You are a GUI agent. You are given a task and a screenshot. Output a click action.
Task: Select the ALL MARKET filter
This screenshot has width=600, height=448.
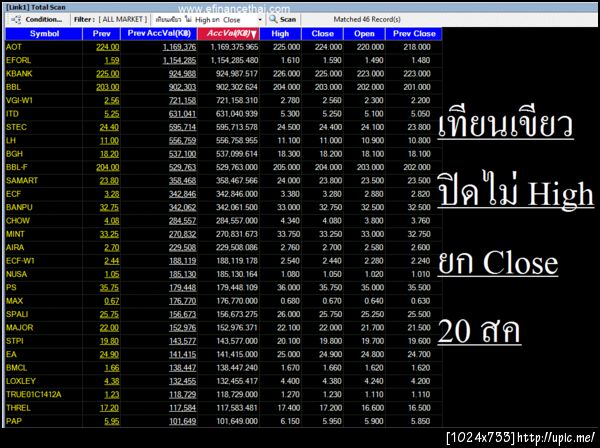pyautogui.click(x=122, y=20)
